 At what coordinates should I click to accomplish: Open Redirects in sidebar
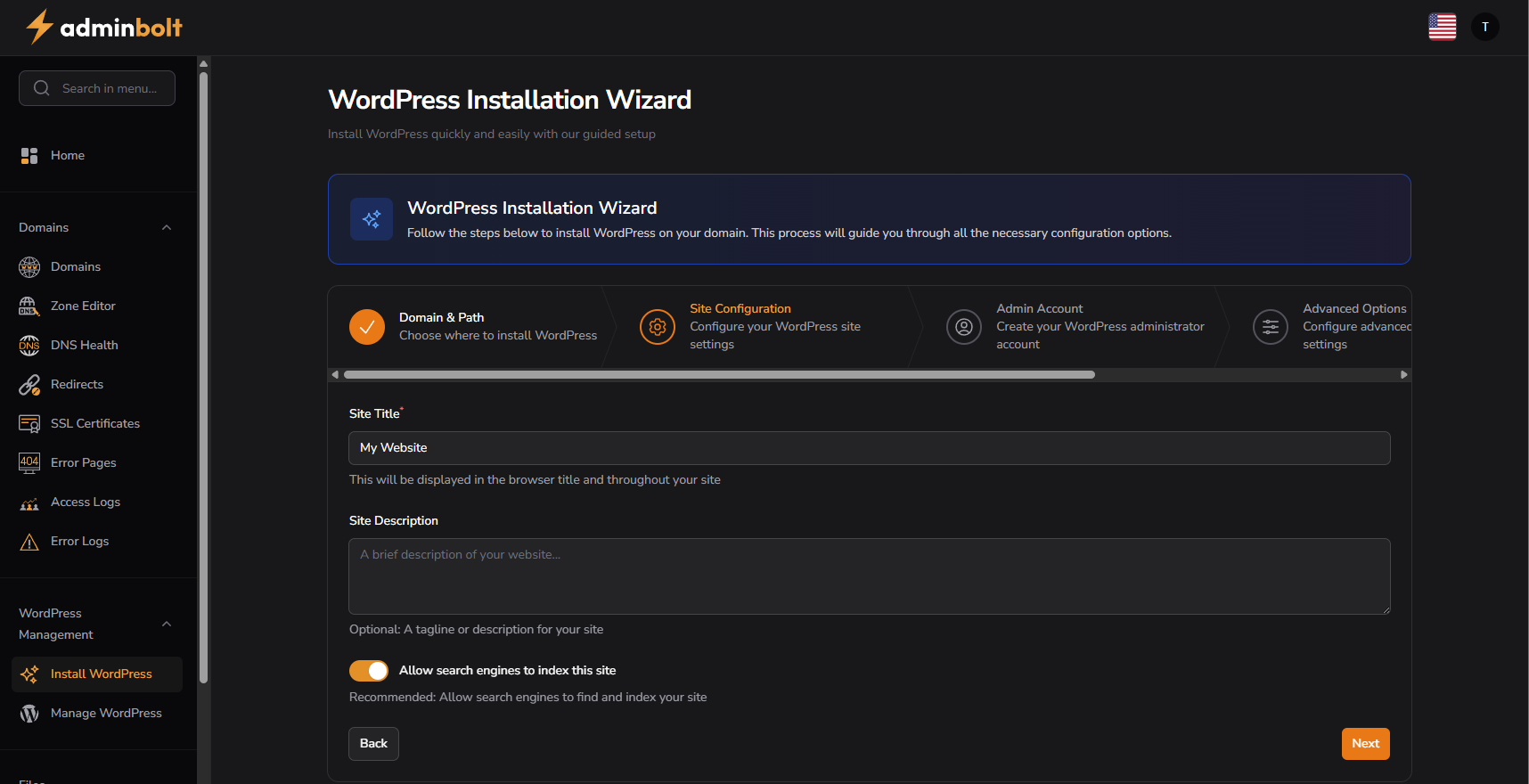pos(97,385)
